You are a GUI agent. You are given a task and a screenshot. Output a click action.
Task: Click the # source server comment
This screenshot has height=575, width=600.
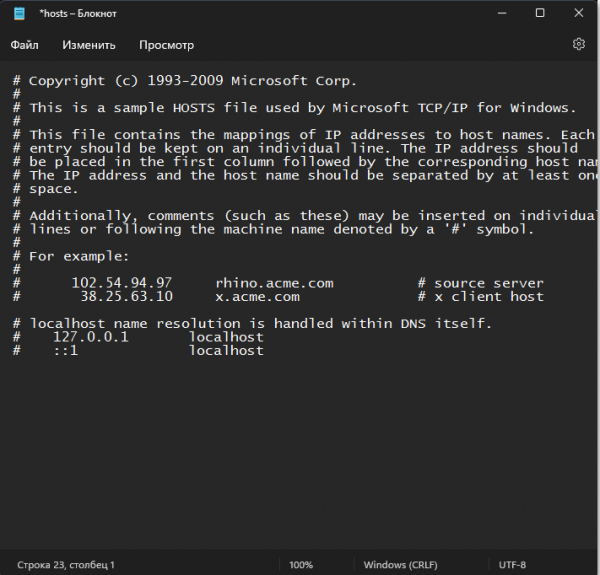[x=481, y=283]
